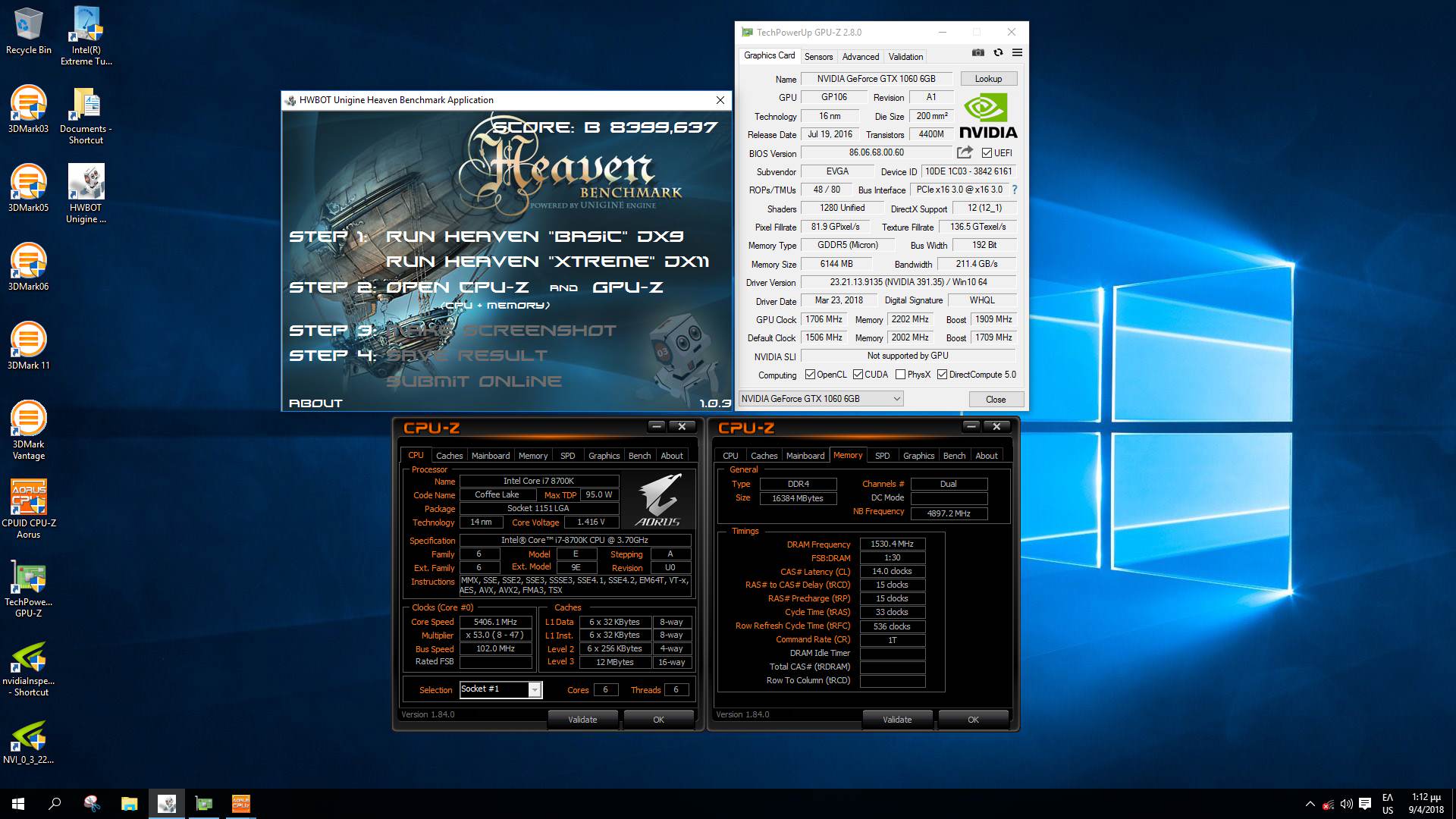Click OK in the right CPU-Z window
Screen dimensions: 1456x819
(x=973, y=720)
